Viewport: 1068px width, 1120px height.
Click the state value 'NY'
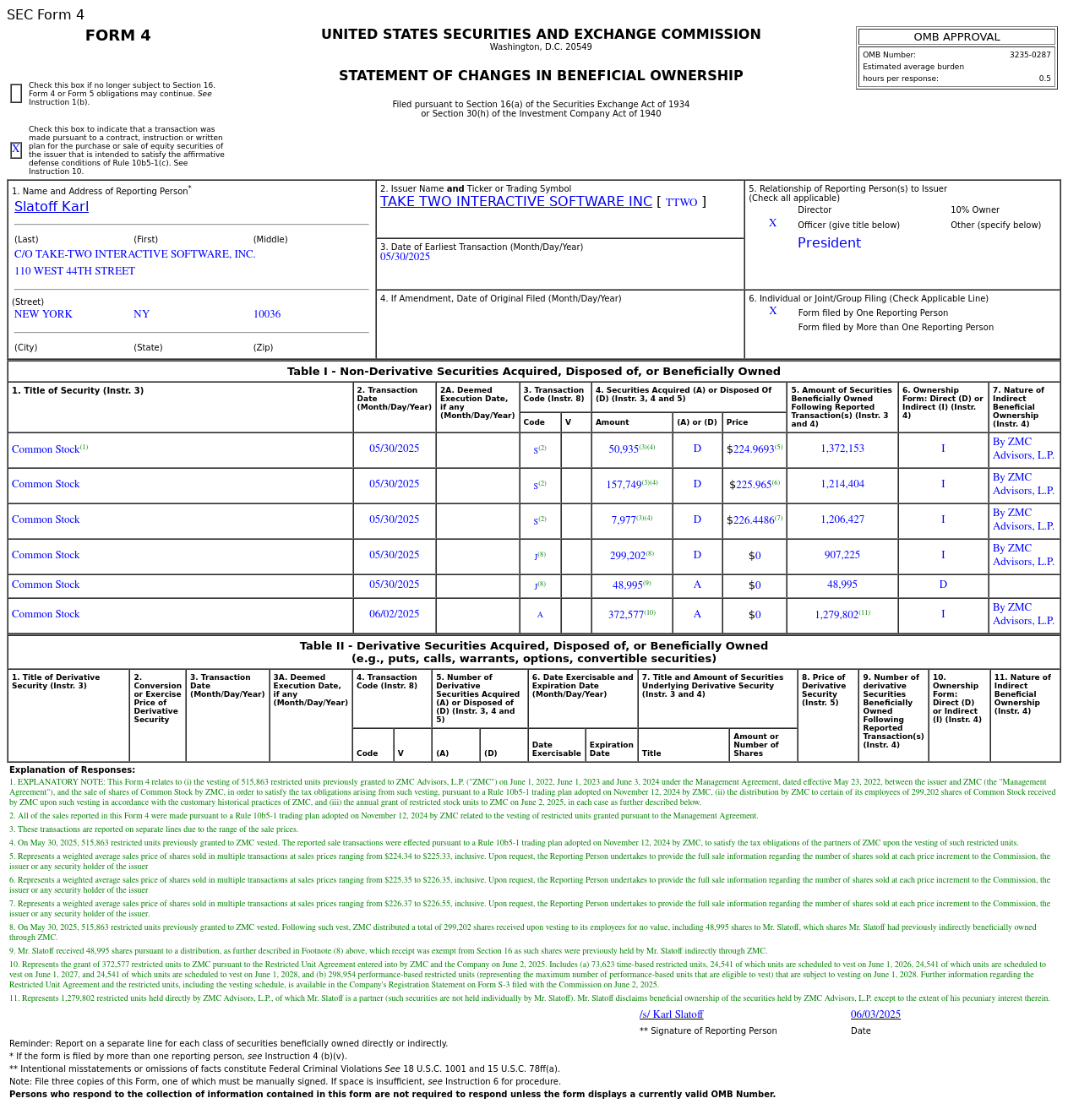click(141, 314)
